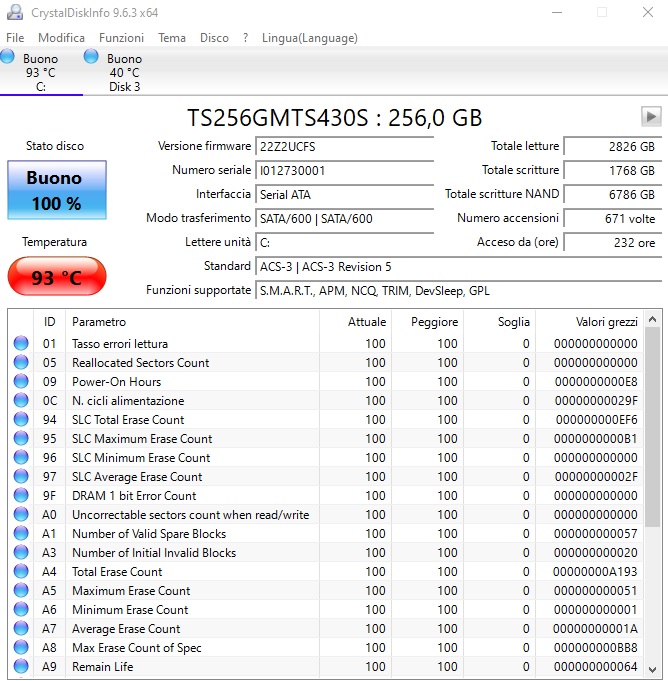Click status orb for N. cicli alimentazione row
Viewport: 668px width, 681px height.
21,400
